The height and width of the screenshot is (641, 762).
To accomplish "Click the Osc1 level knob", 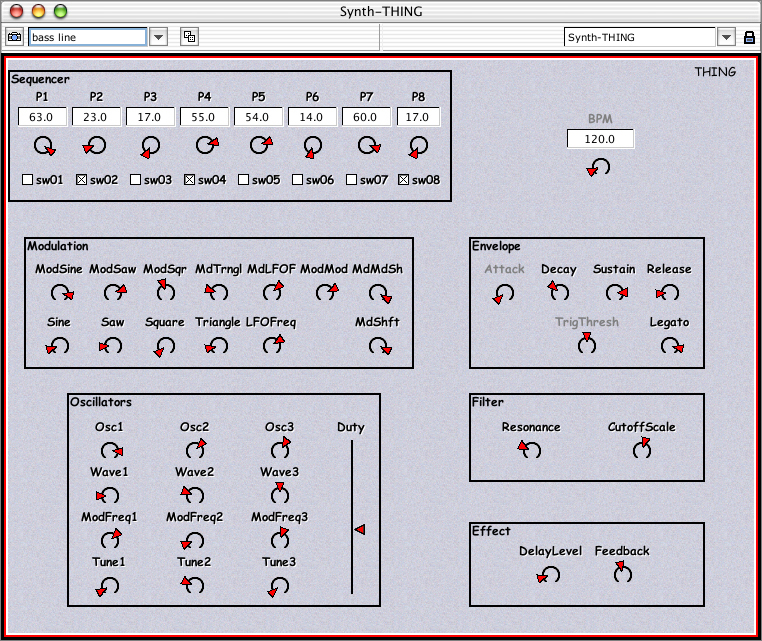I will [112, 450].
